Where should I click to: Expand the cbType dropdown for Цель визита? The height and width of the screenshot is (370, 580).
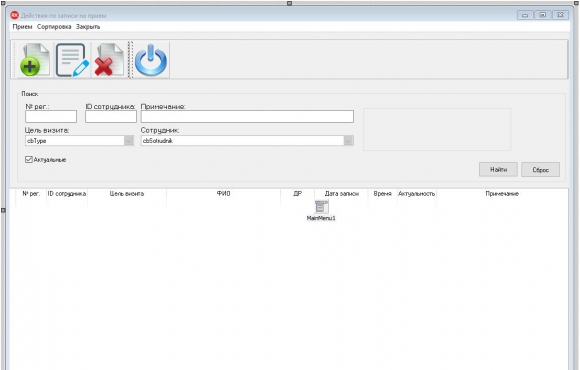coord(128,141)
